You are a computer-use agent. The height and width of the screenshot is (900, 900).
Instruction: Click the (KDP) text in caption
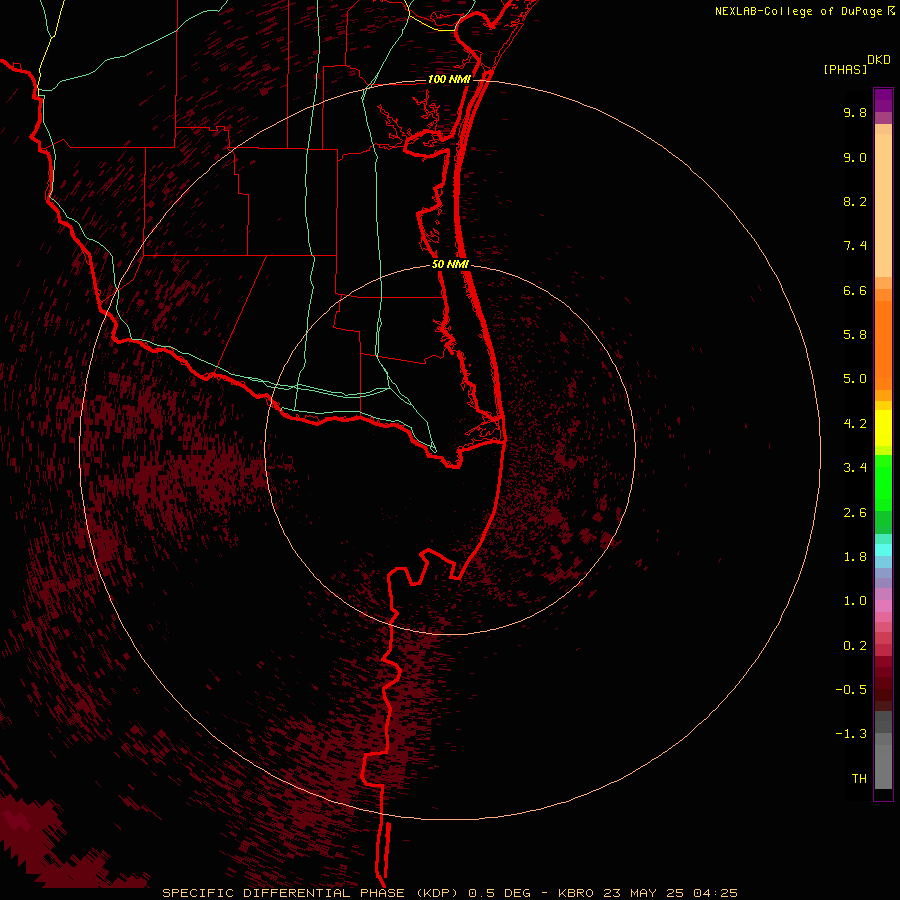coord(437,893)
